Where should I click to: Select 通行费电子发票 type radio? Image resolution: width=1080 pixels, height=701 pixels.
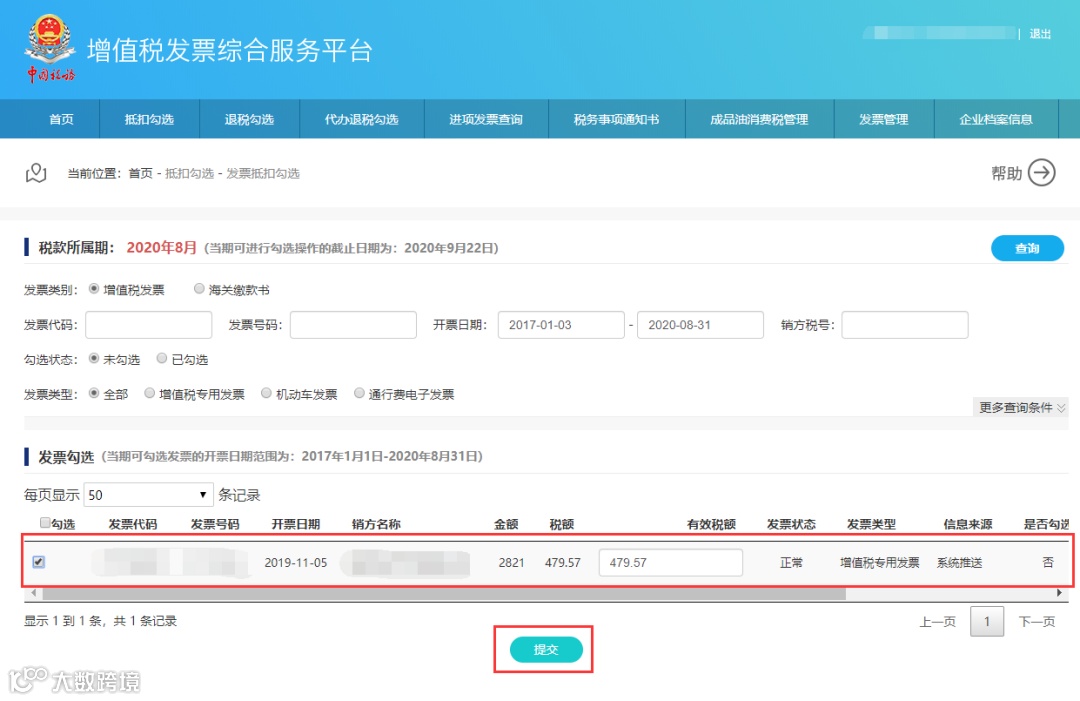(359, 393)
